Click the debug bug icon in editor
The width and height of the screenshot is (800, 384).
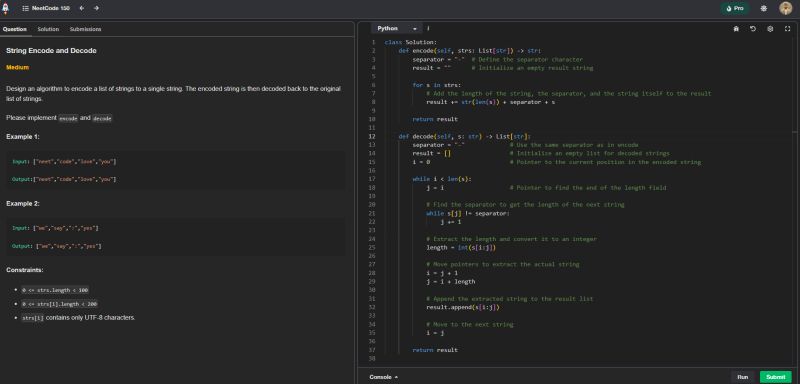pyautogui.click(x=736, y=29)
